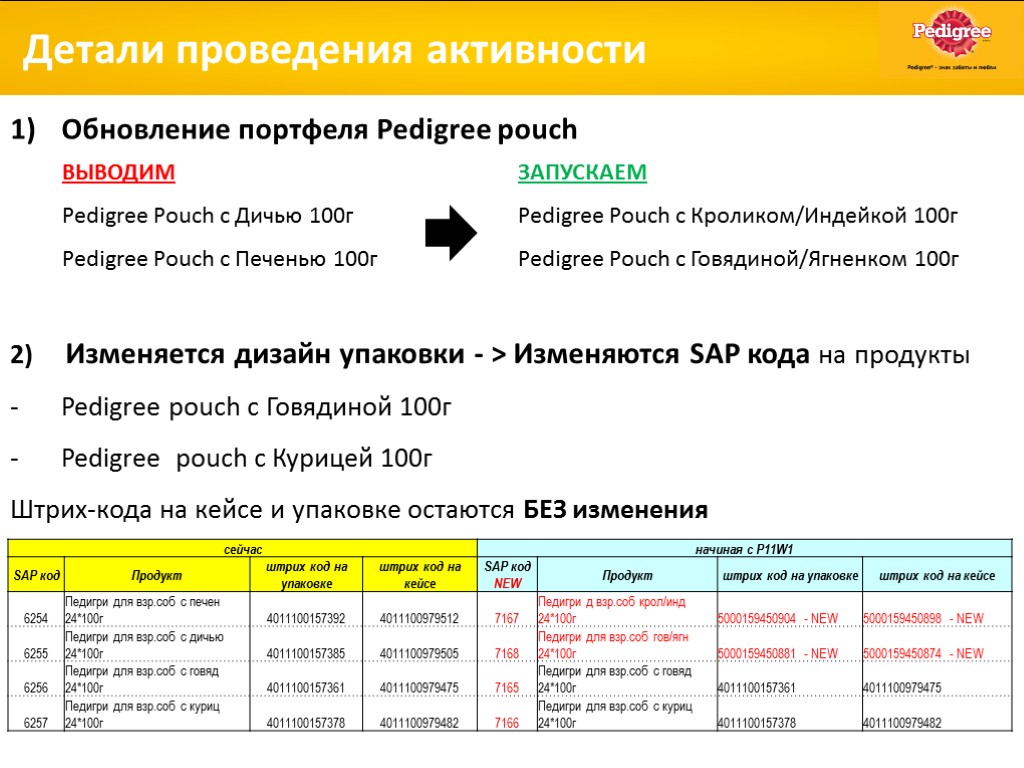Click the yellow 'штрих код на кейсе' header
This screenshot has width=1024, height=768.
[420, 575]
